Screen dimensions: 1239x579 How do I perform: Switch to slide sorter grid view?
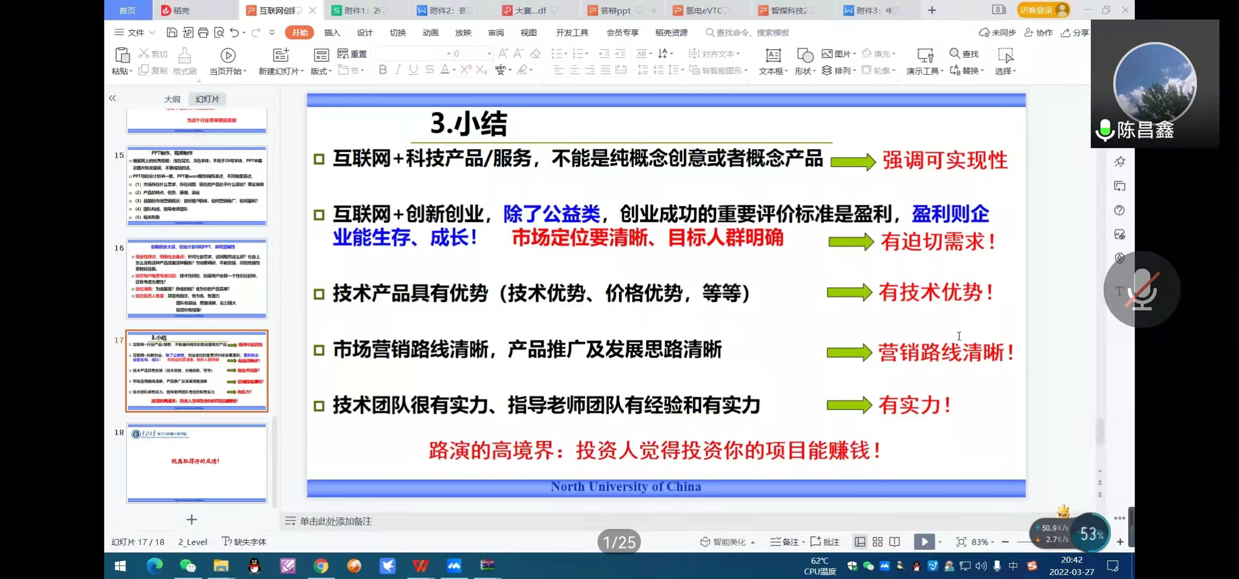click(x=877, y=542)
